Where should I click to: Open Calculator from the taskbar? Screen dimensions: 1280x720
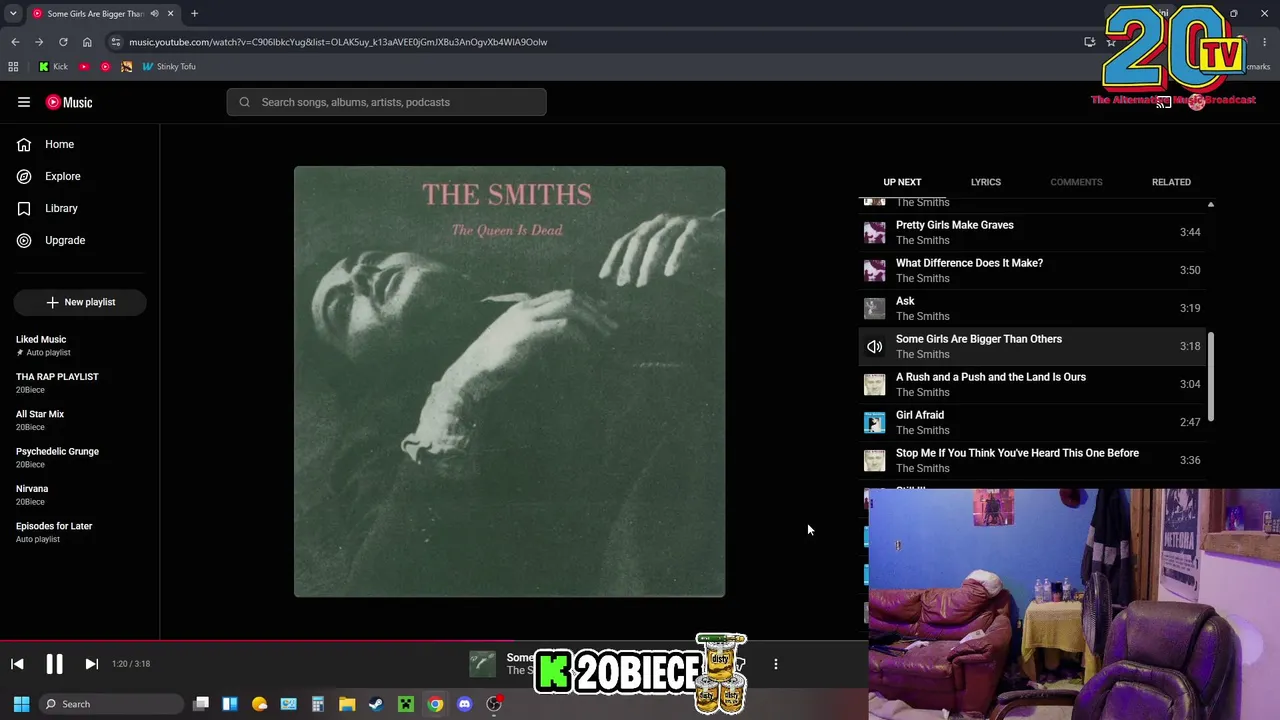click(318, 704)
